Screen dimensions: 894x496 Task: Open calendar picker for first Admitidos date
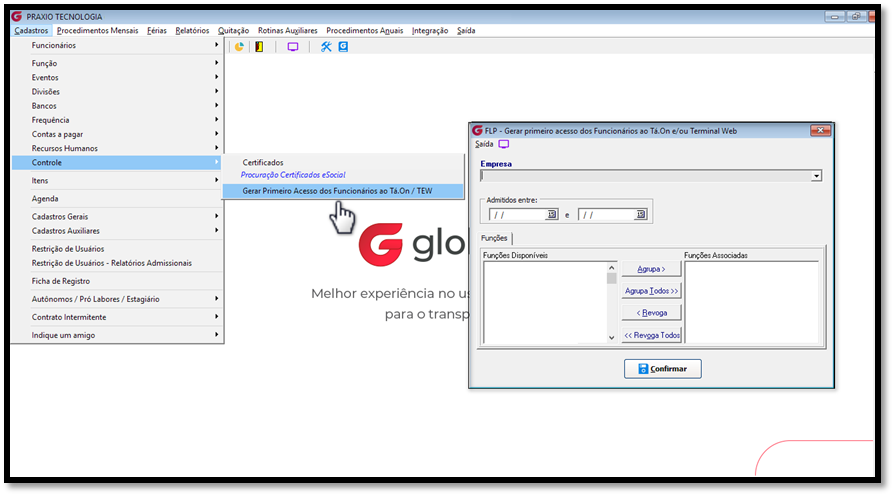551,214
